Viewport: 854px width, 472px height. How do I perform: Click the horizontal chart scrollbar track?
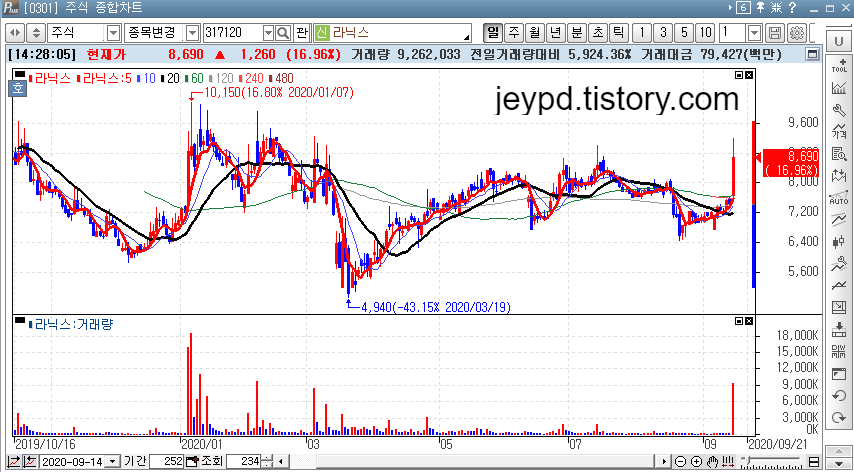(470, 462)
